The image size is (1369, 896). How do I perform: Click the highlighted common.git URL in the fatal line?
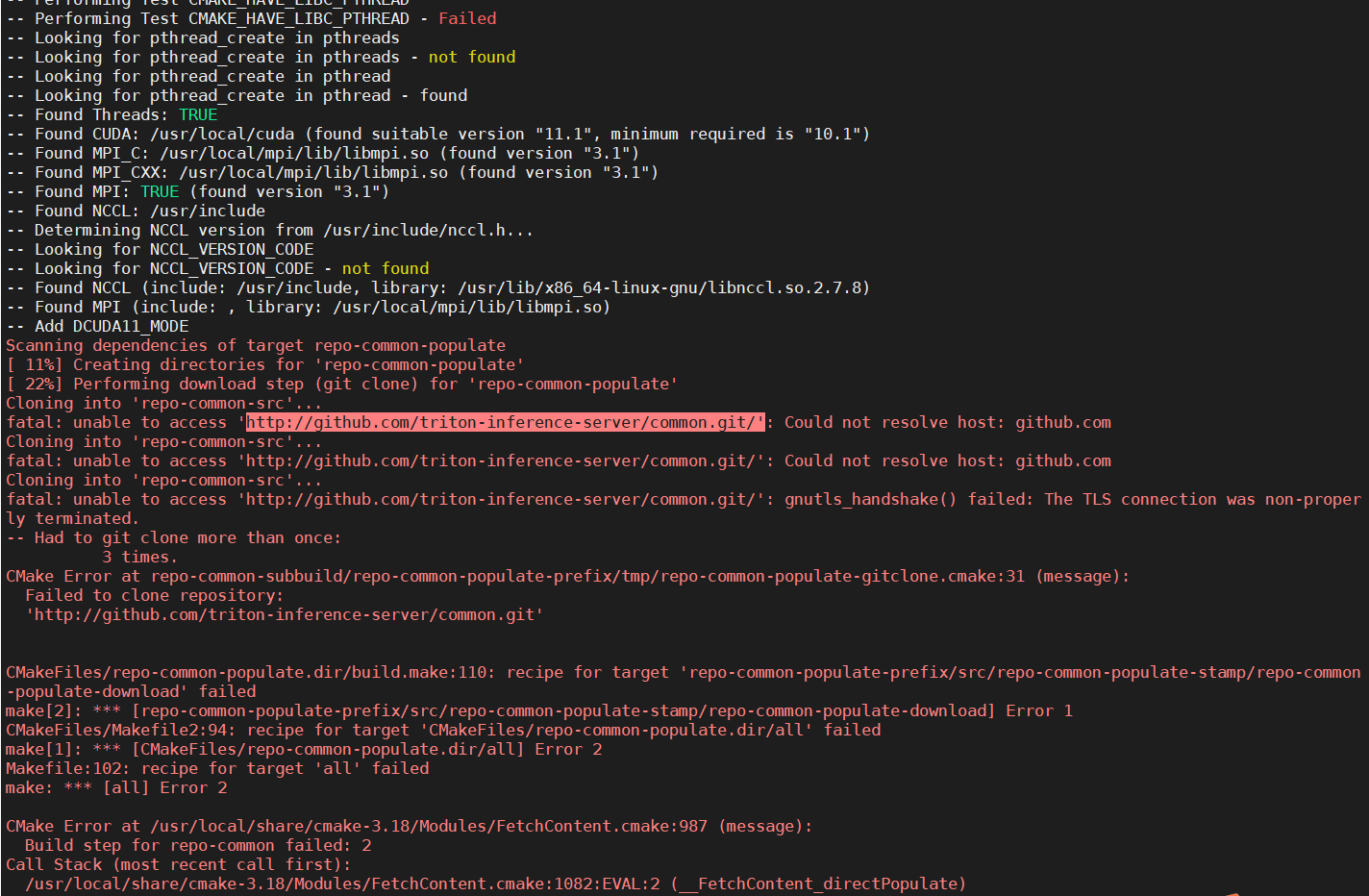point(506,422)
